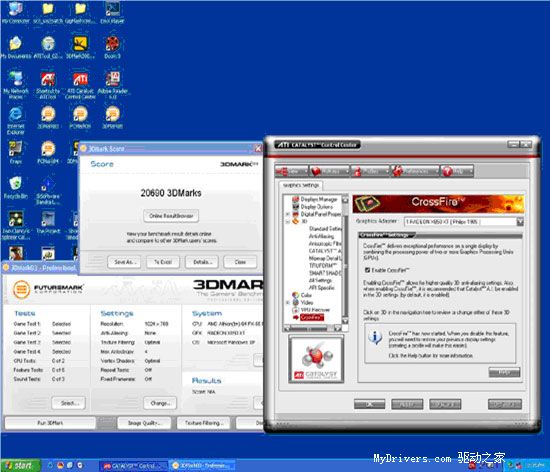This screenshot has width=550, height=472.
Task: Select TRUFORM in the 3D tree
Action: (323, 265)
